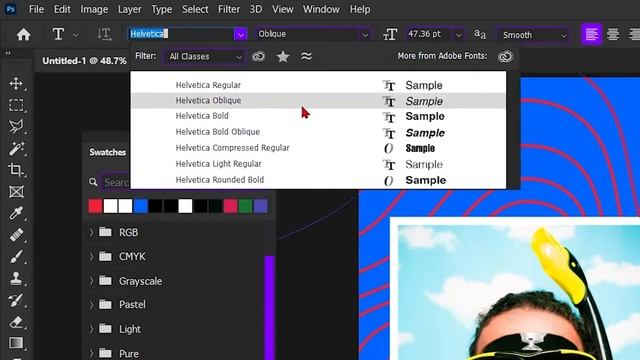Select the Clone Stamp tool
640x360 pixels.
pyautogui.click(x=16, y=279)
